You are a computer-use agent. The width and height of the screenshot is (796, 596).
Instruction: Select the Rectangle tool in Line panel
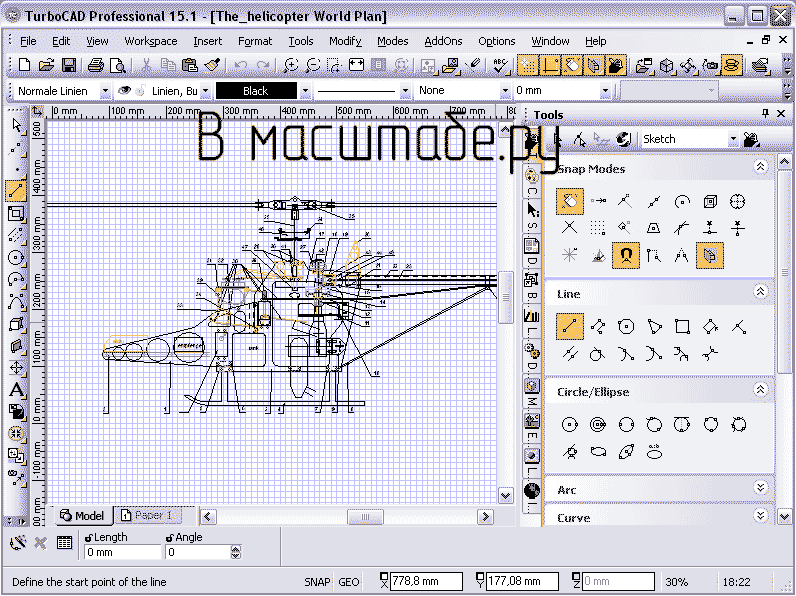click(x=682, y=326)
